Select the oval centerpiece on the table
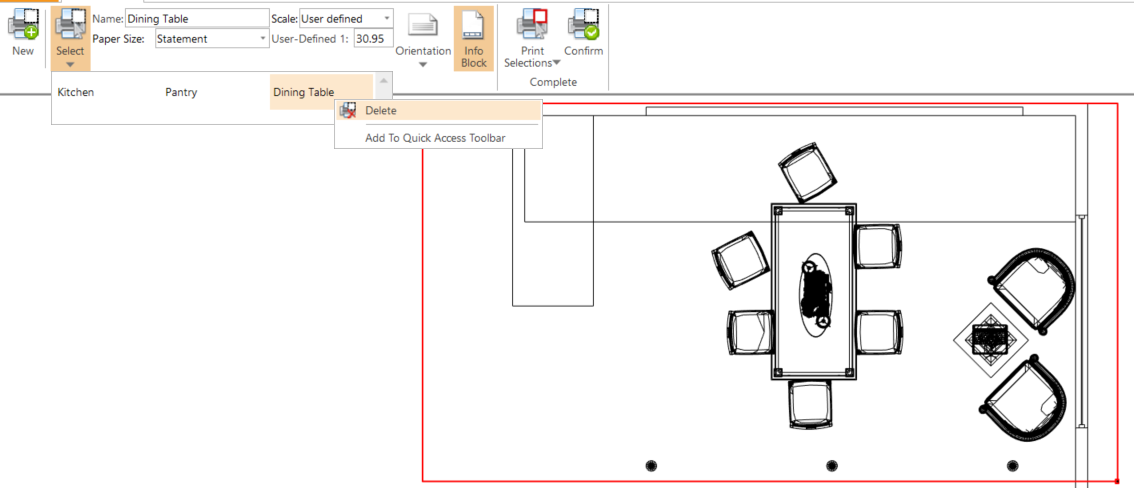This screenshot has width=1134, height=488. coord(815,295)
